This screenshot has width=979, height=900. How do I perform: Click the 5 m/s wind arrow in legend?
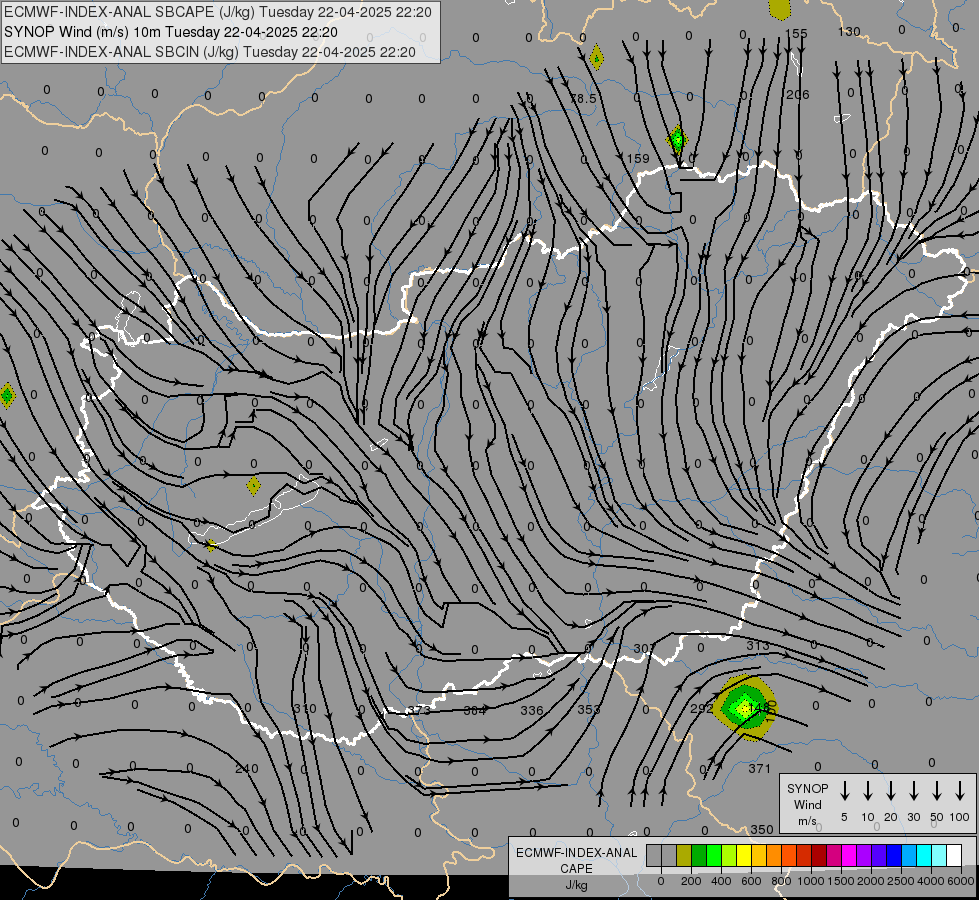(x=844, y=791)
